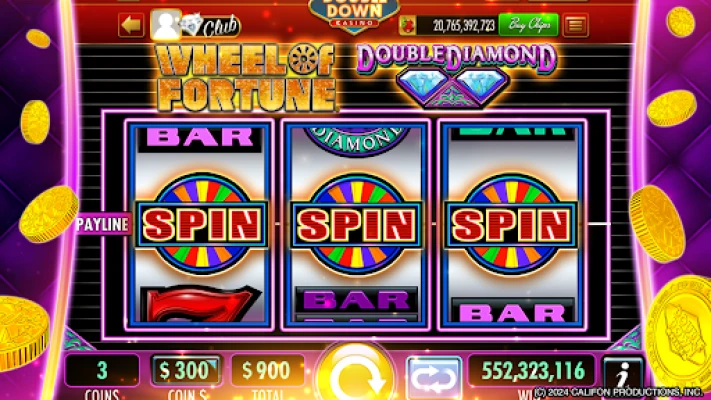Click the chip balance icon
This screenshot has height=400, width=711.
click(x=407, y=25)
